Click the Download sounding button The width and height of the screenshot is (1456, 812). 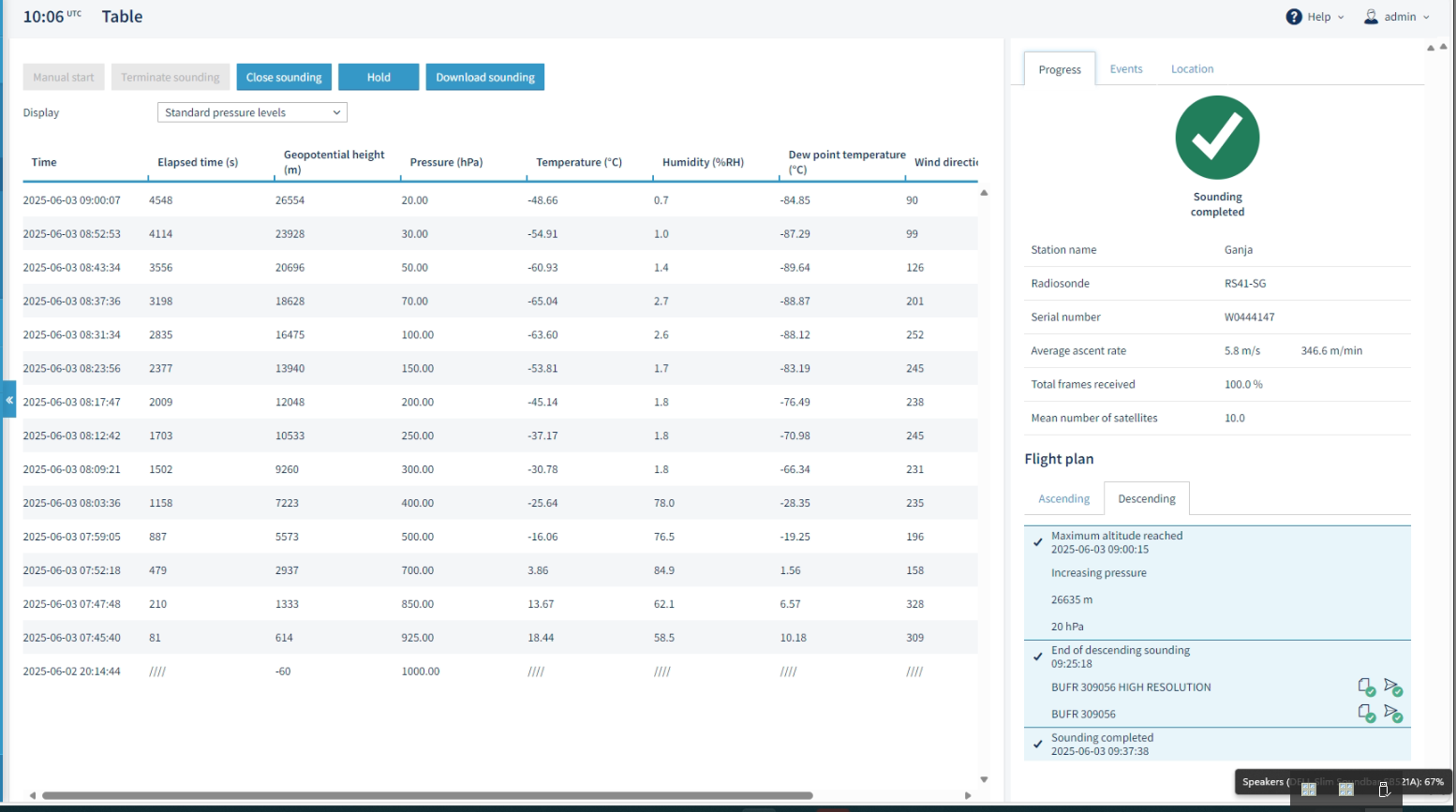[x=485, y=77]
